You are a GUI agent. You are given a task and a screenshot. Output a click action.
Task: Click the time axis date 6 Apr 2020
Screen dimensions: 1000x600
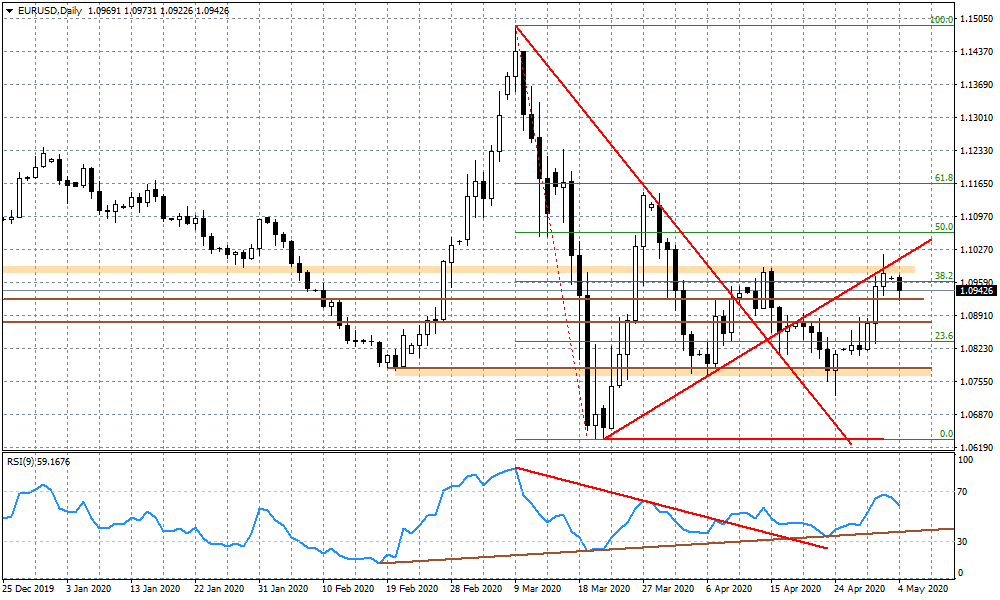click(729, 589)
